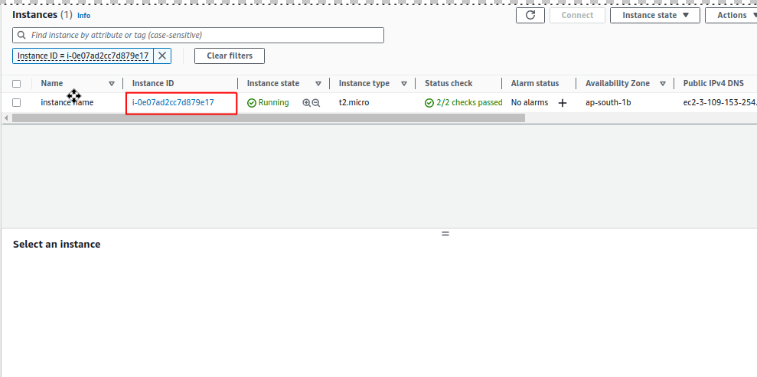
Task: Click the Instance ID filter token
Action: pyautogui.click(x=83, y=56)
